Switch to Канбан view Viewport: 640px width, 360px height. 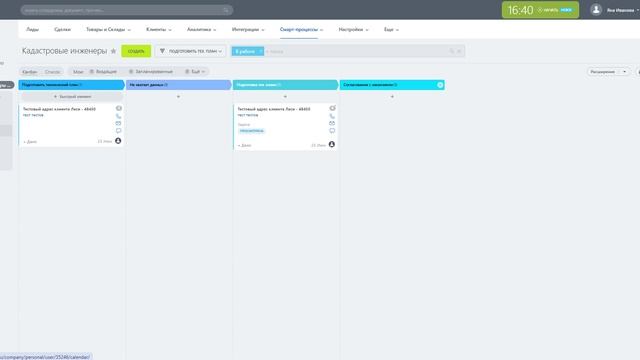tap(30, 72)
